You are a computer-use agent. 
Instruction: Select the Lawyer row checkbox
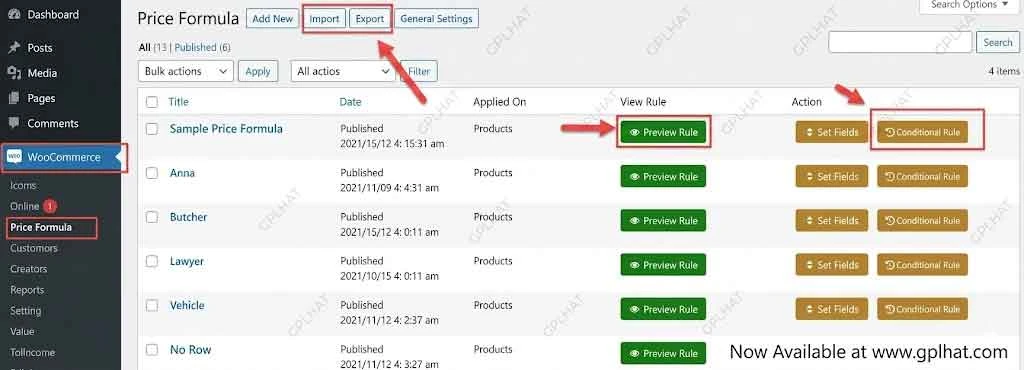(152, 261)
